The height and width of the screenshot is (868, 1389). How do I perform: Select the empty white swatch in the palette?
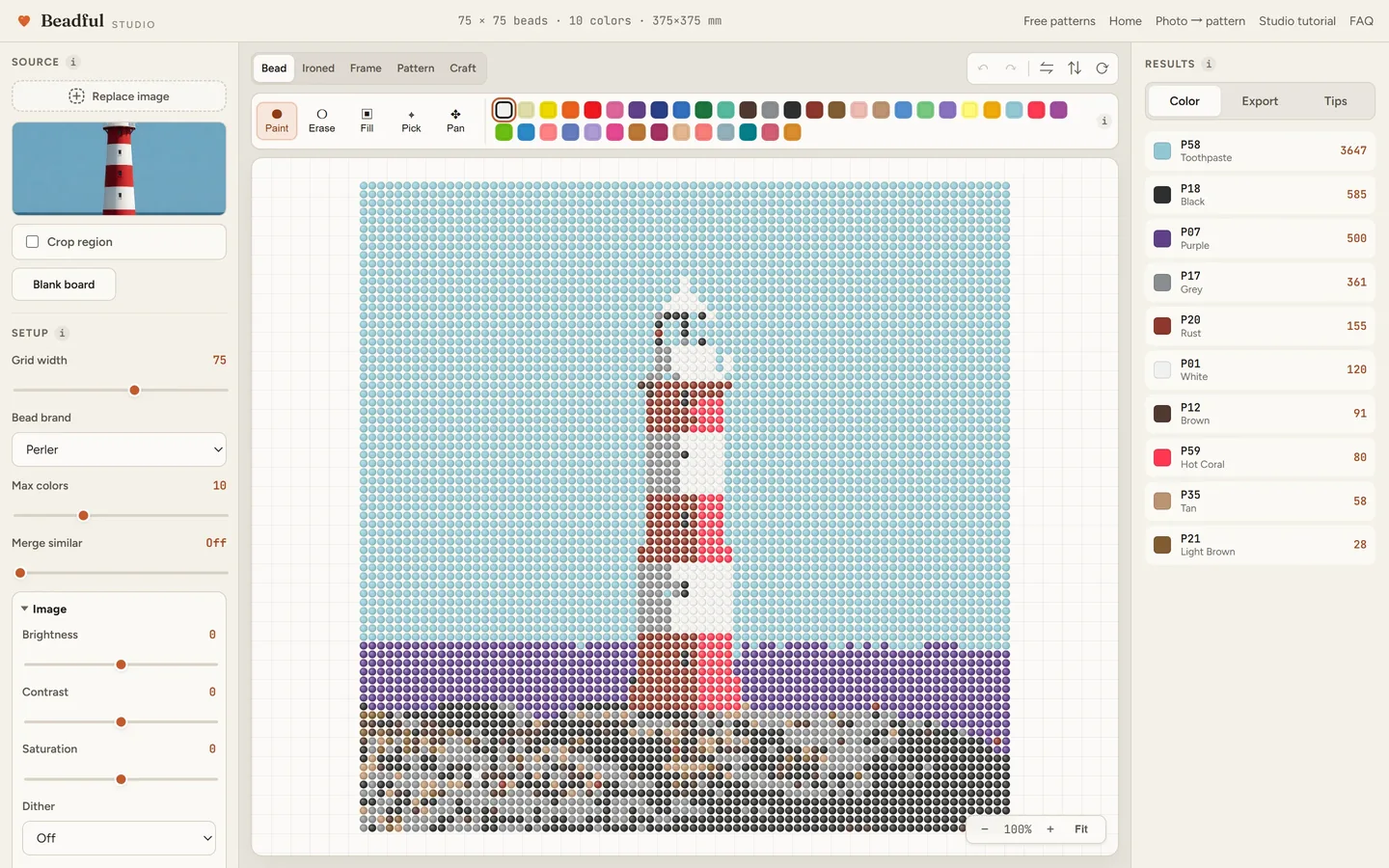tap(504, 110)
